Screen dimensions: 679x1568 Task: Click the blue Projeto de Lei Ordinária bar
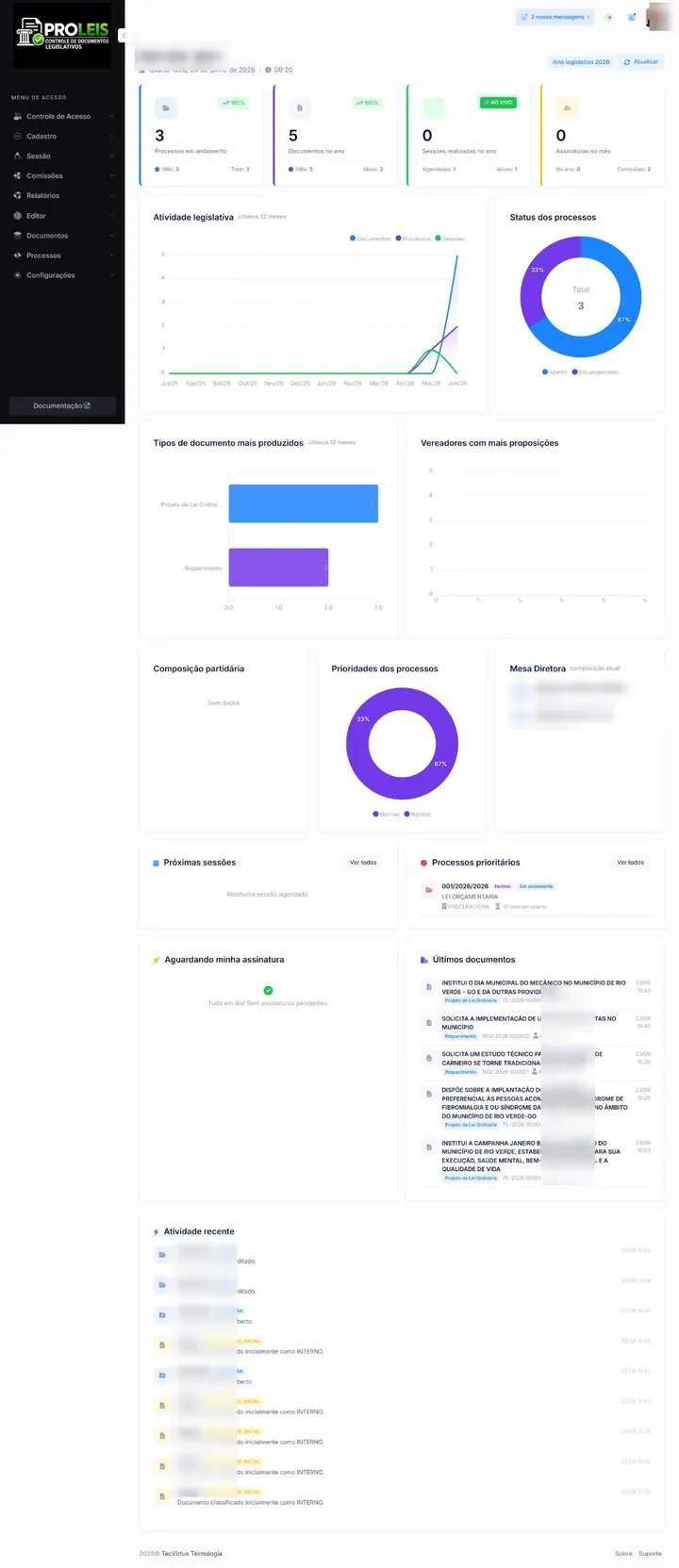pos(304,503)
